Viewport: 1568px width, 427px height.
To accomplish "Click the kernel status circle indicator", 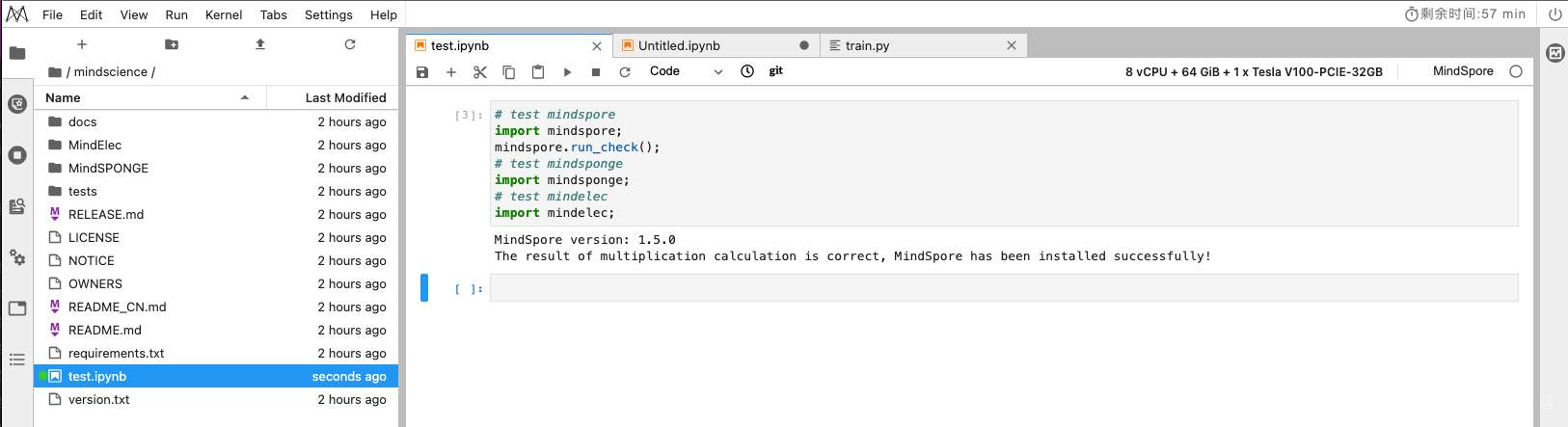I will tap(1516, 71).
